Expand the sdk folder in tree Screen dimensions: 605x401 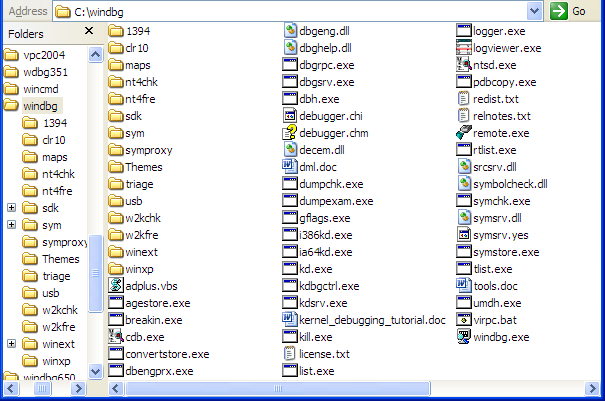11,208
